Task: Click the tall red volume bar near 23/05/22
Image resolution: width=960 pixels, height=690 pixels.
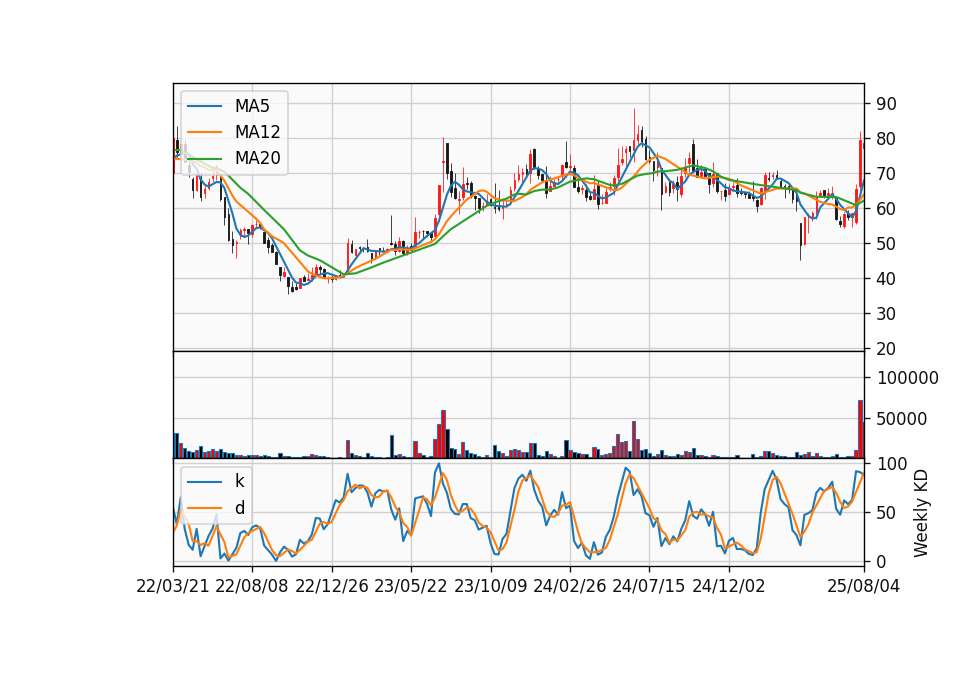Action: (443, 434)
